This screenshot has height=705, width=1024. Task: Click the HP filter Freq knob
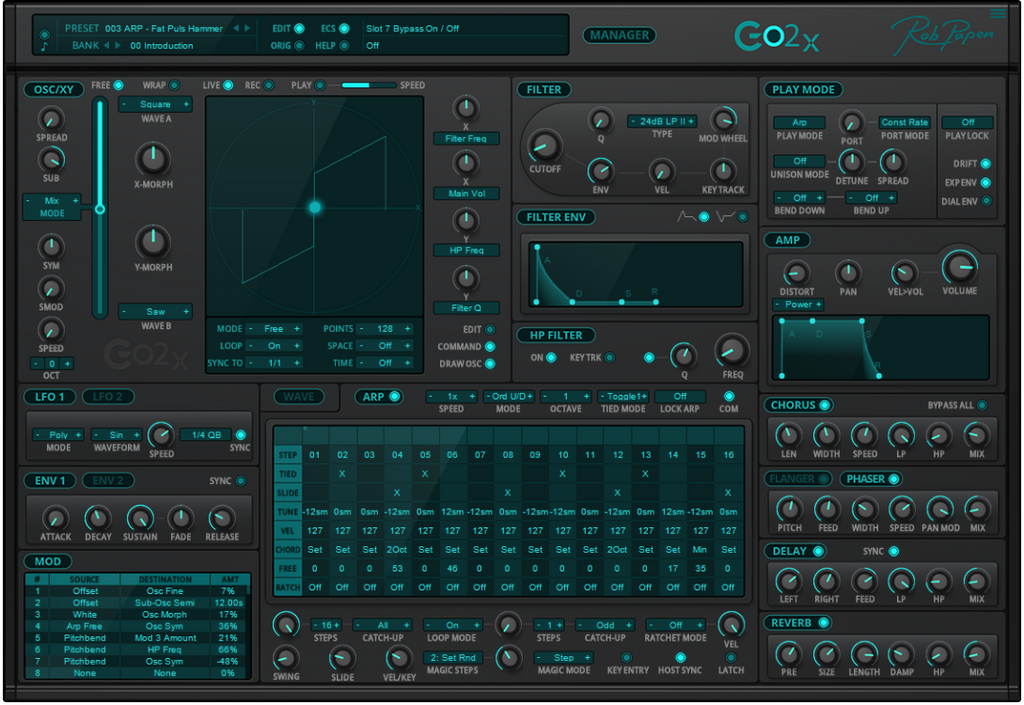point(731,351)
